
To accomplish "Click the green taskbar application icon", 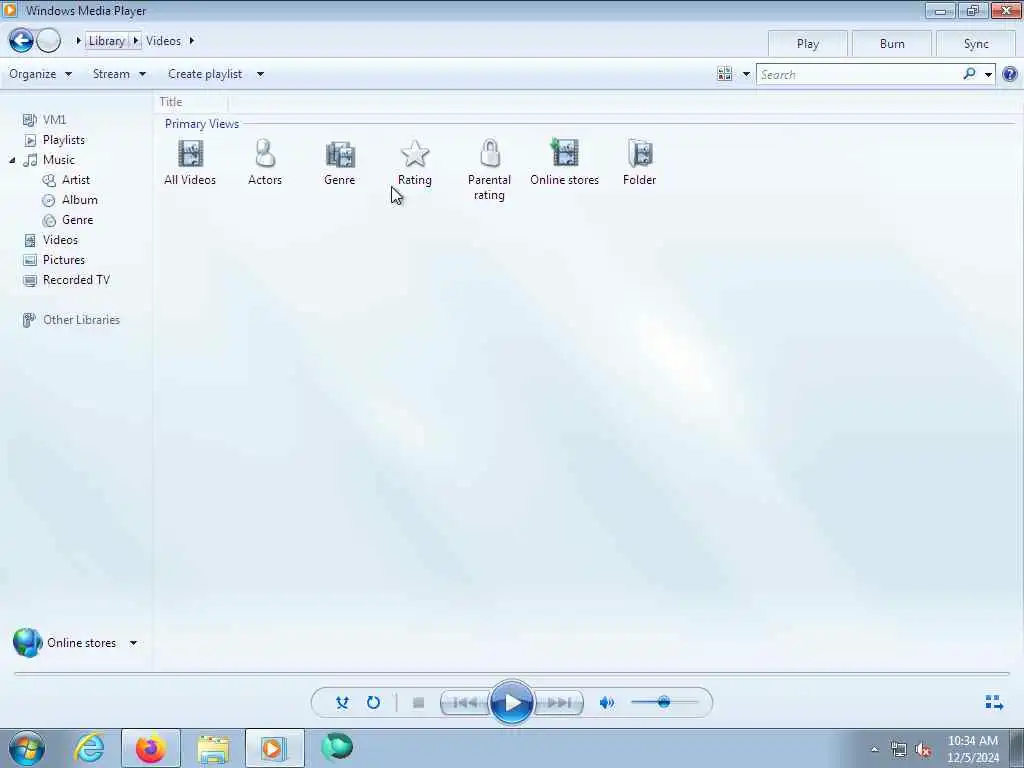I will [337, 747].
